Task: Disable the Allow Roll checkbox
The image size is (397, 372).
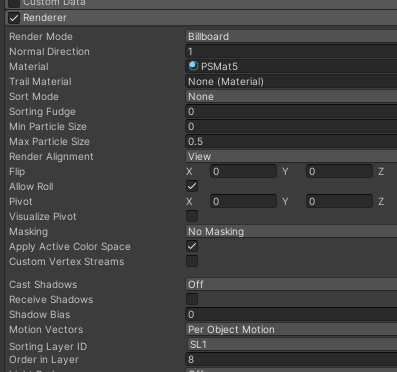Action: tap(192, 186)
